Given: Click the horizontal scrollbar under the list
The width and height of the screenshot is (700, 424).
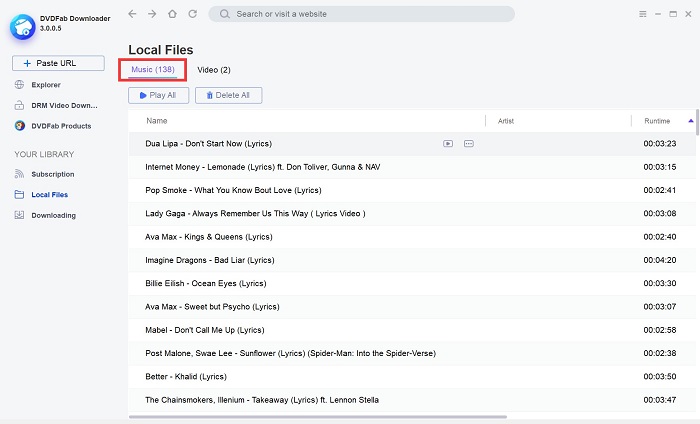Looking at the screenshot, I should [317, 417].
